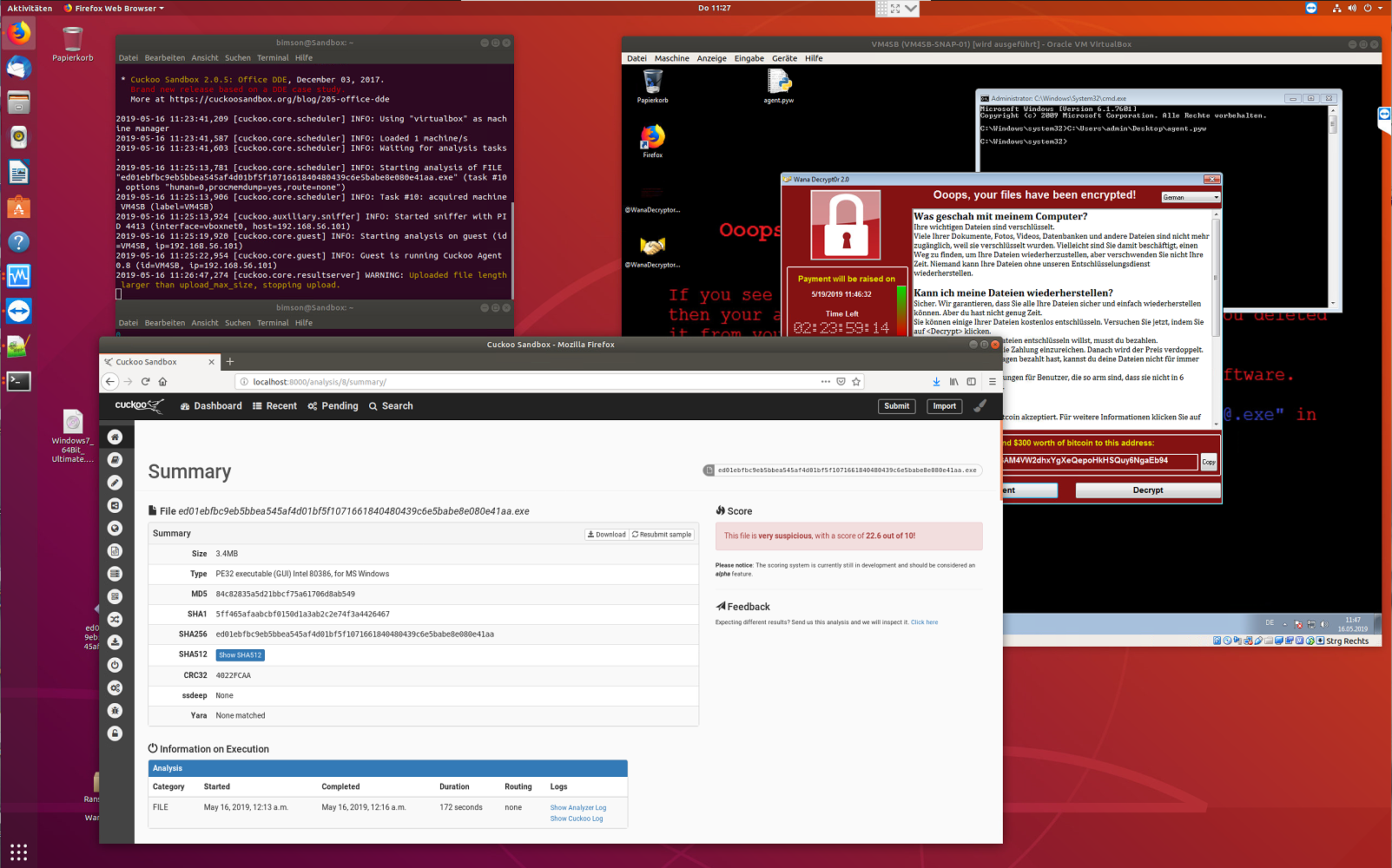Open Pending tasks in the Cuckoo navbar
1392x868 pixels.
click(x=333, y=406)
